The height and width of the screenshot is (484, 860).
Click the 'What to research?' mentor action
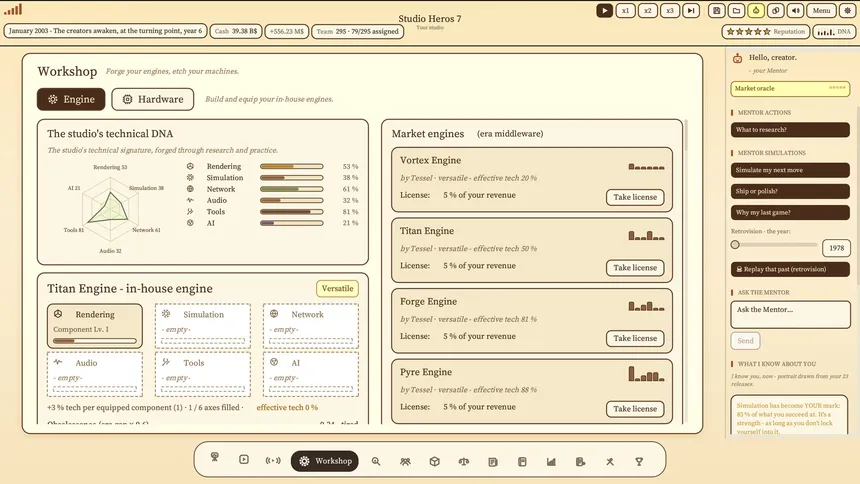(x=790, y=130)
